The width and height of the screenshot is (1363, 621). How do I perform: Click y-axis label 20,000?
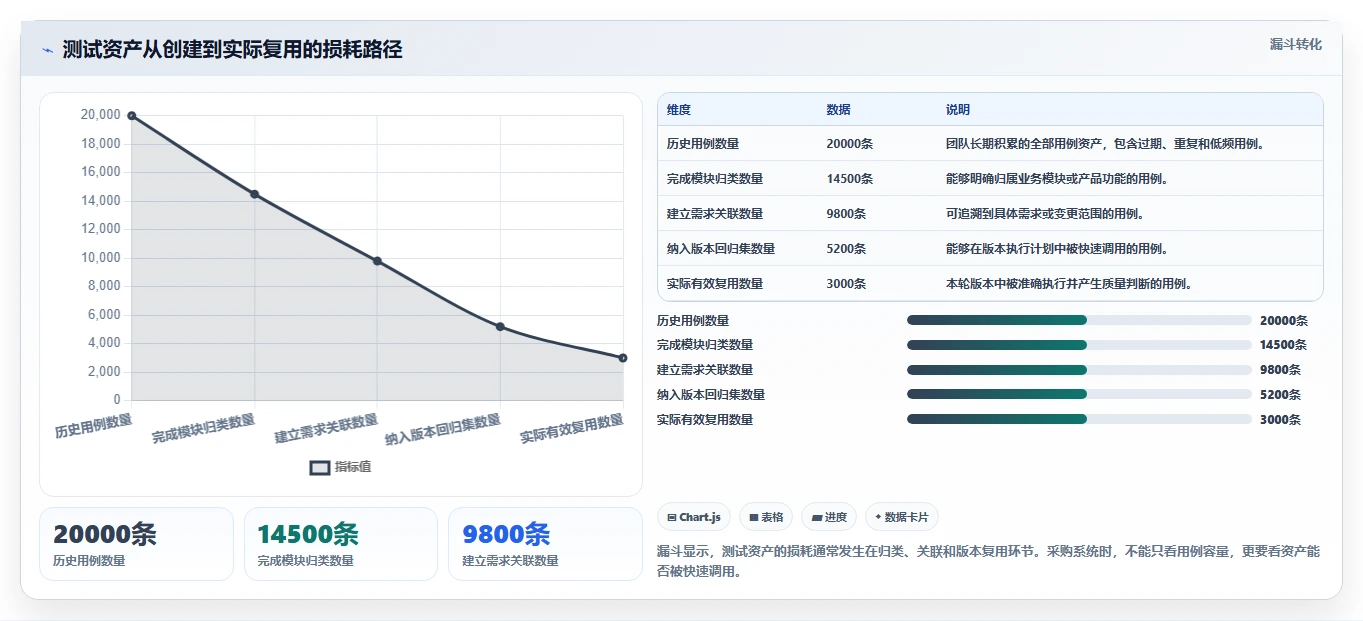pyautogui.click(x=100, y=115)
